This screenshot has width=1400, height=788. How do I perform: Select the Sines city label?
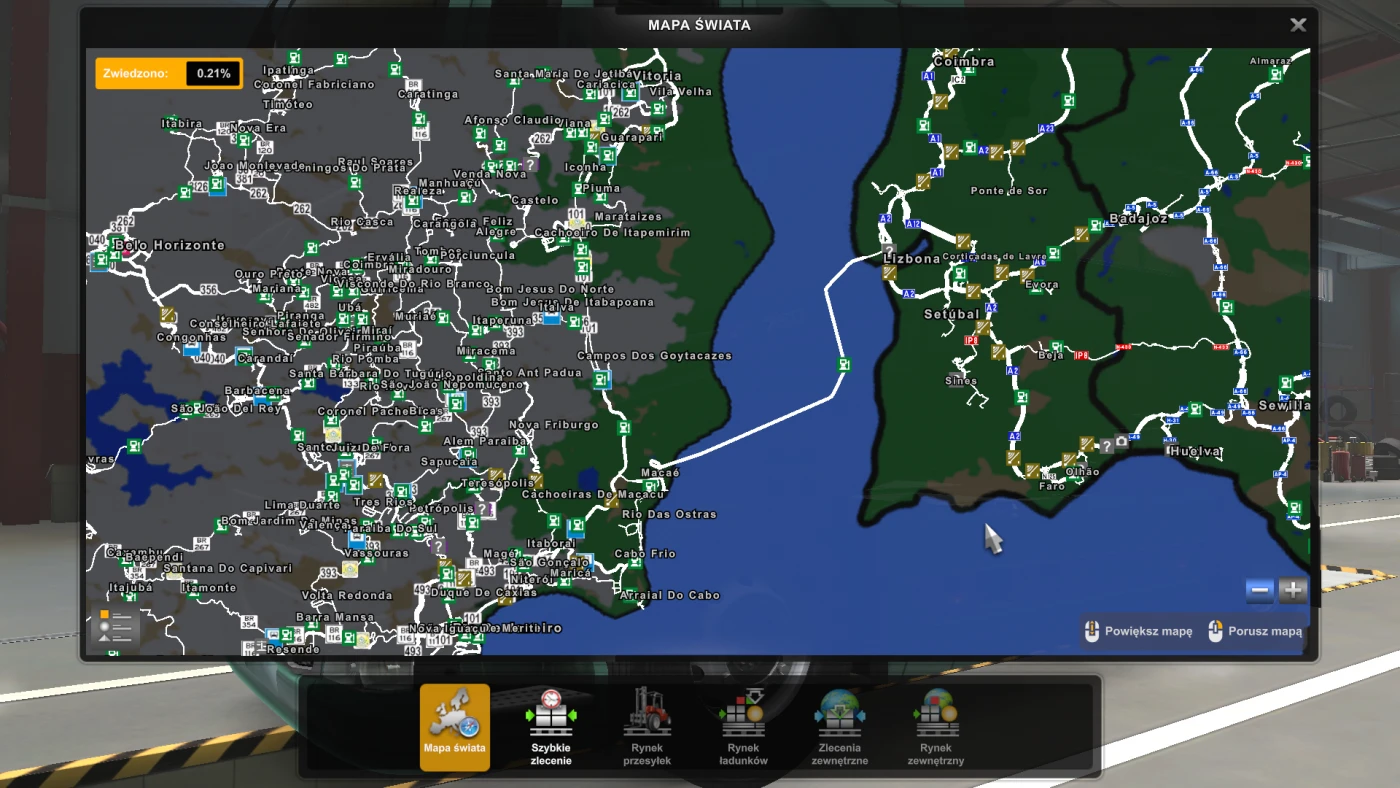[x=961, y=381]
